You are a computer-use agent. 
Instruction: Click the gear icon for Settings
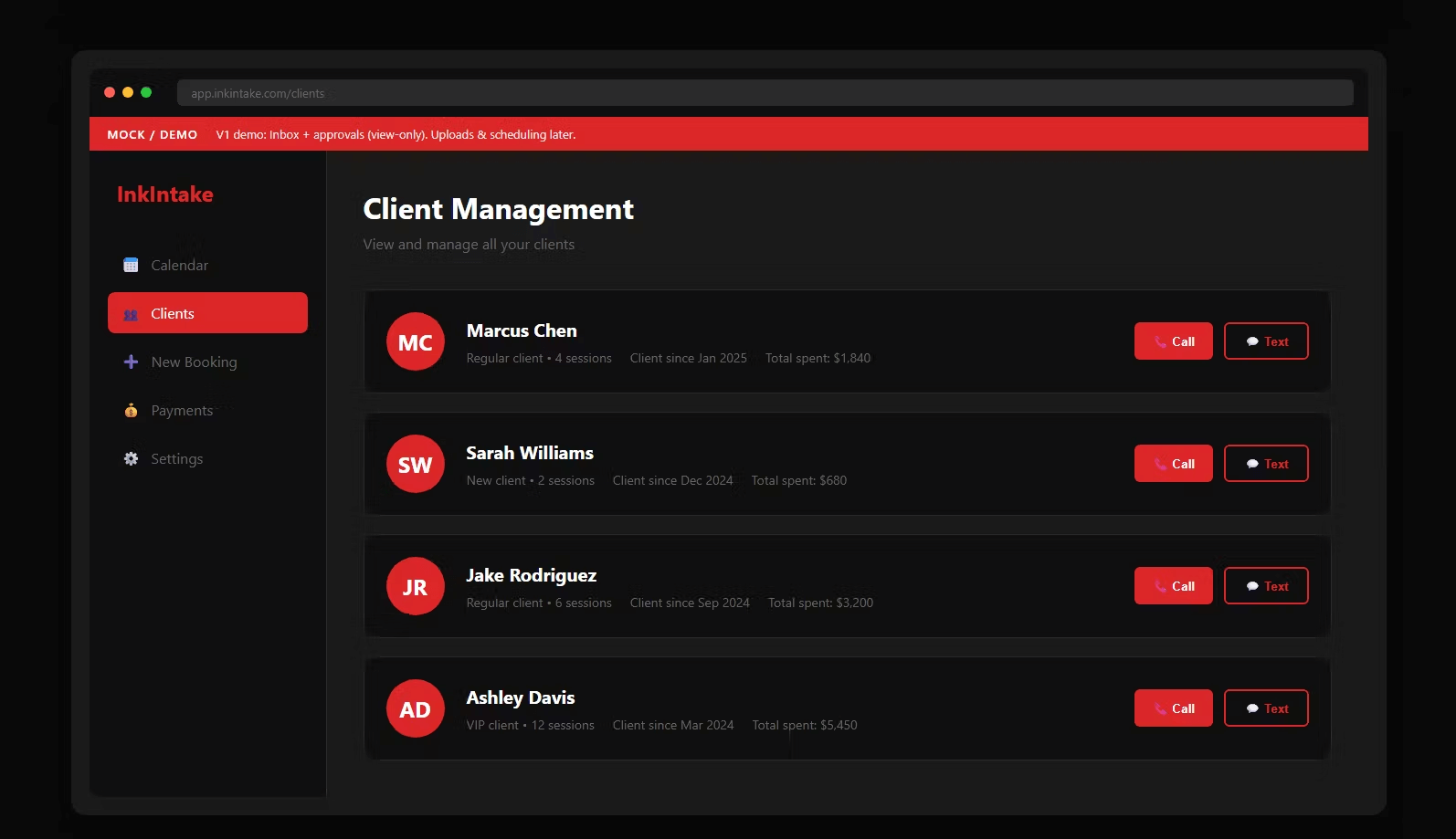[131, 459]
